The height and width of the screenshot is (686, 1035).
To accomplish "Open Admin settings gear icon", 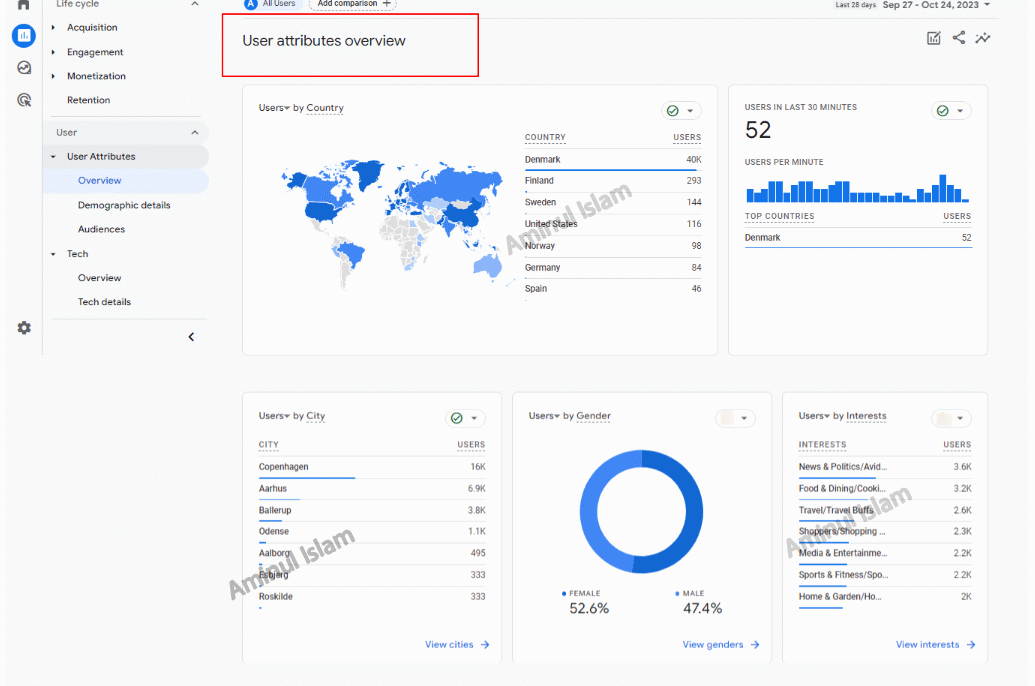I will (x=24, y=328).
